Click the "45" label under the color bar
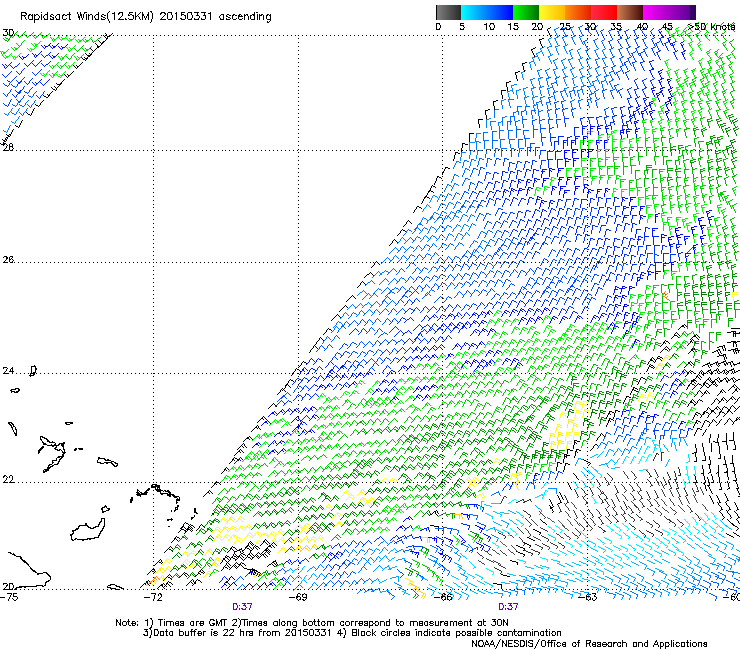 point(667,27)
